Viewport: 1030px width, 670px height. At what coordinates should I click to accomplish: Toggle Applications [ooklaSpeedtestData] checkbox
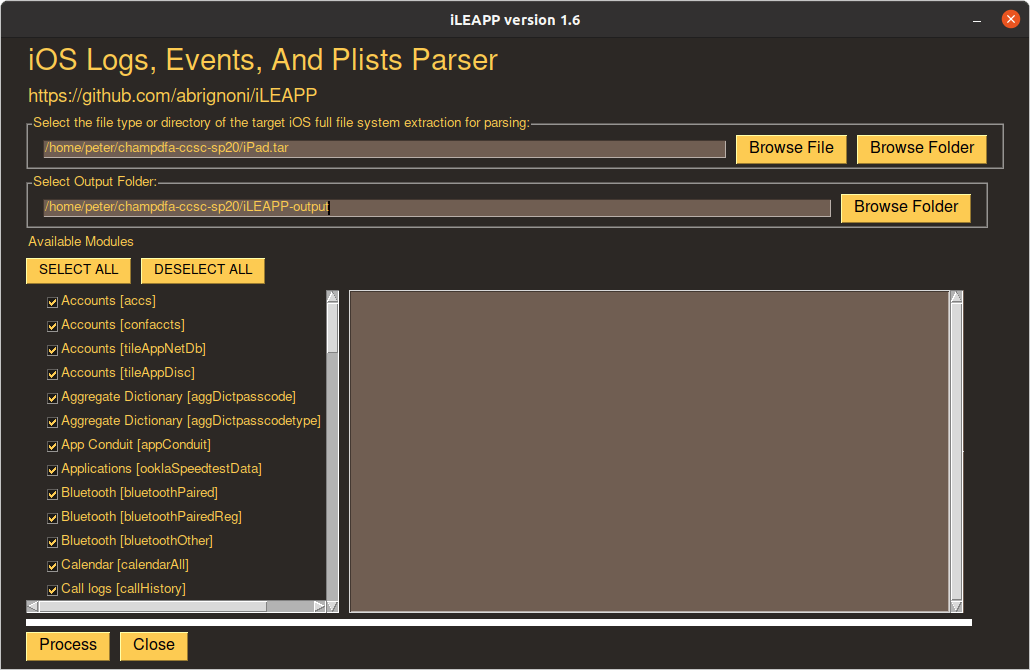53,469
